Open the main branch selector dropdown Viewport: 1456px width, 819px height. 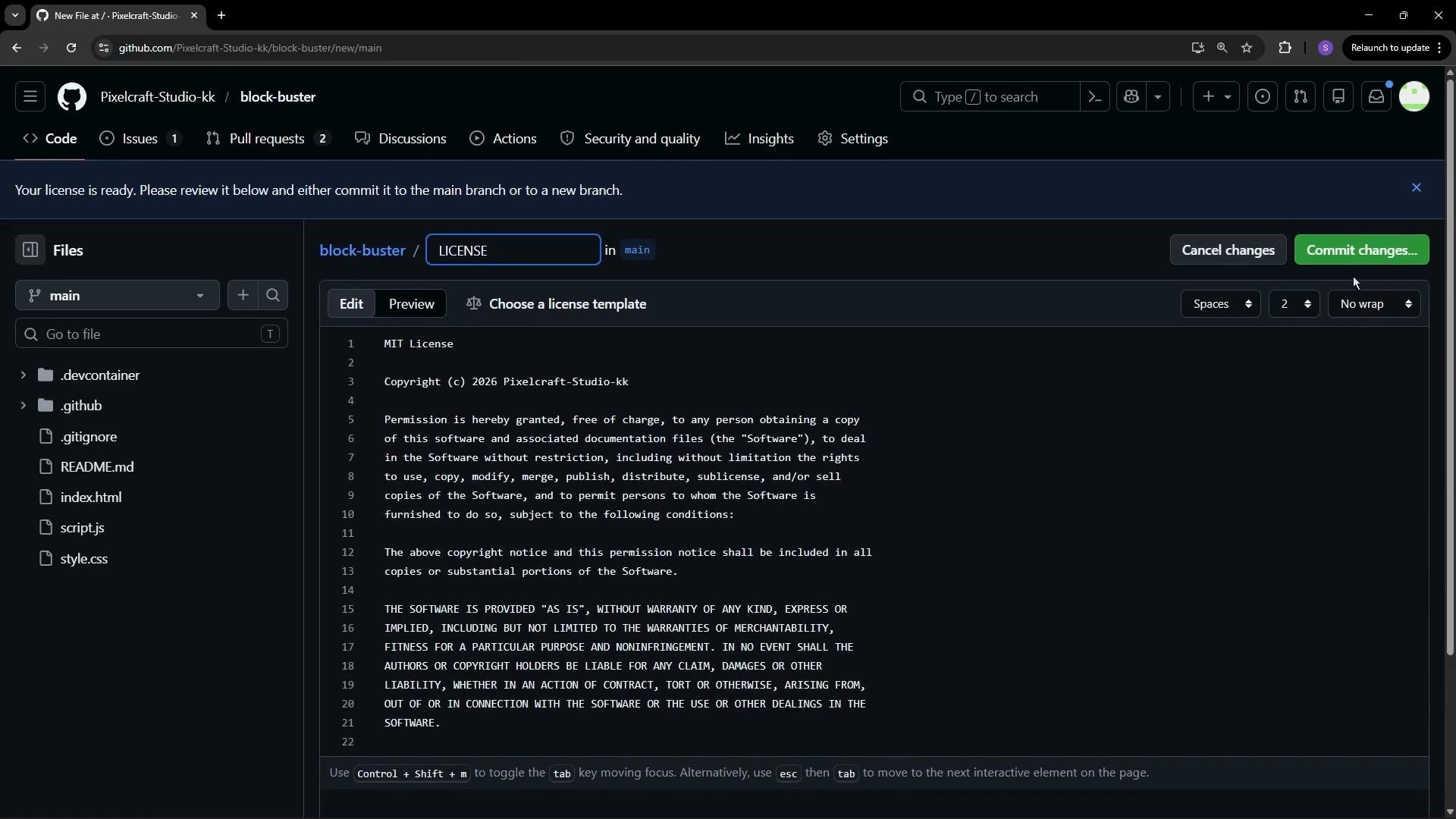(118, 296)
